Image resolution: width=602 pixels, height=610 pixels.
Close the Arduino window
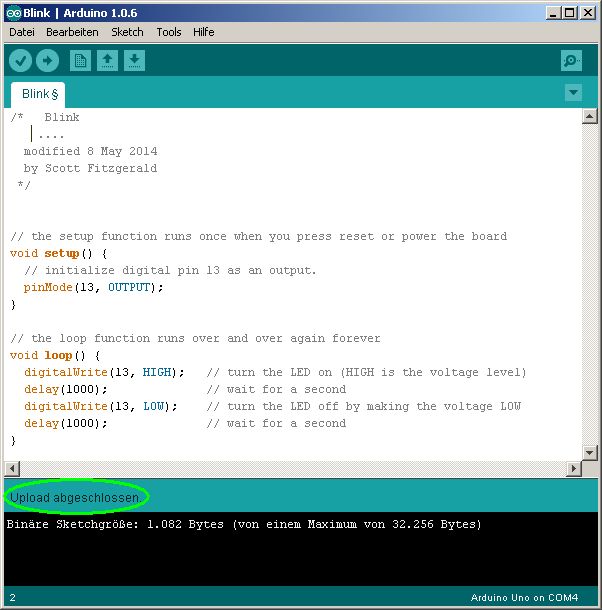[588, 13]
